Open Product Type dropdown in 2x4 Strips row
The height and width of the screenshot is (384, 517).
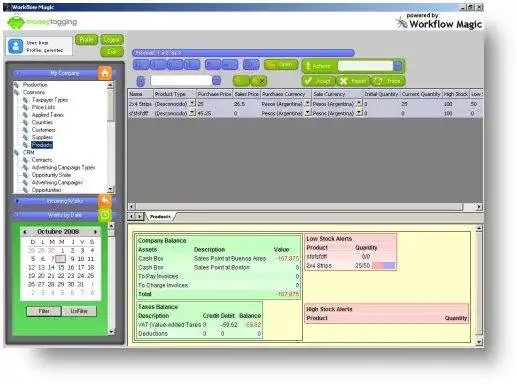[x=192, y=103]
